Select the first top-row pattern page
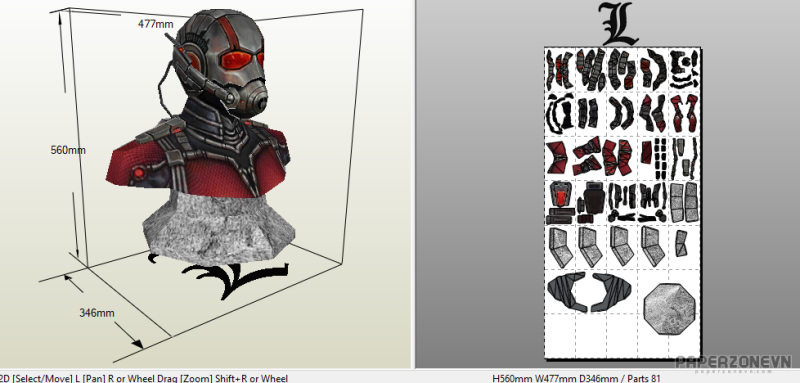This screenshot has width=800, height=383. pyautogui.click(x=560, y=70)
